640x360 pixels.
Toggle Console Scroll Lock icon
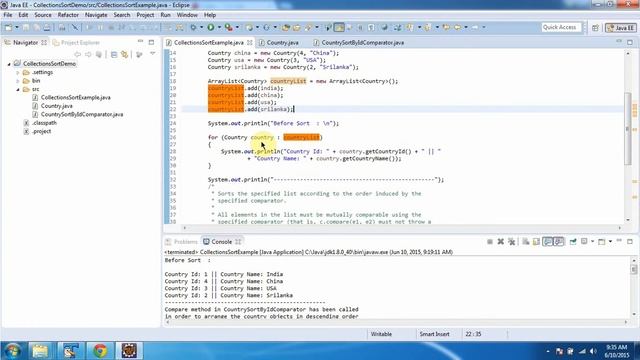pyautogui.click(x=536, y=242)
